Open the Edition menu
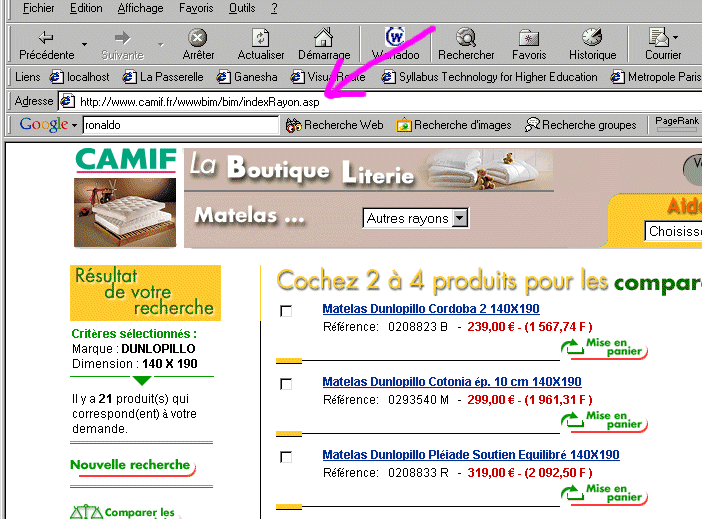The image size is (702, 519). [x=86, y=8]
